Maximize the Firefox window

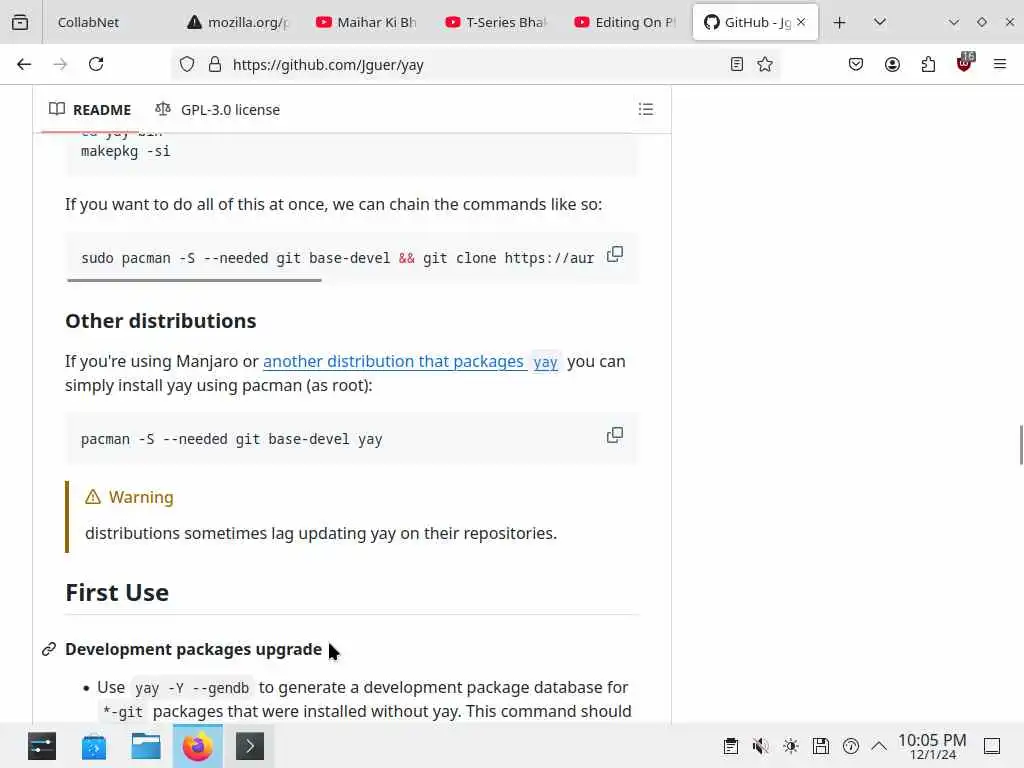tap(982, 22)
